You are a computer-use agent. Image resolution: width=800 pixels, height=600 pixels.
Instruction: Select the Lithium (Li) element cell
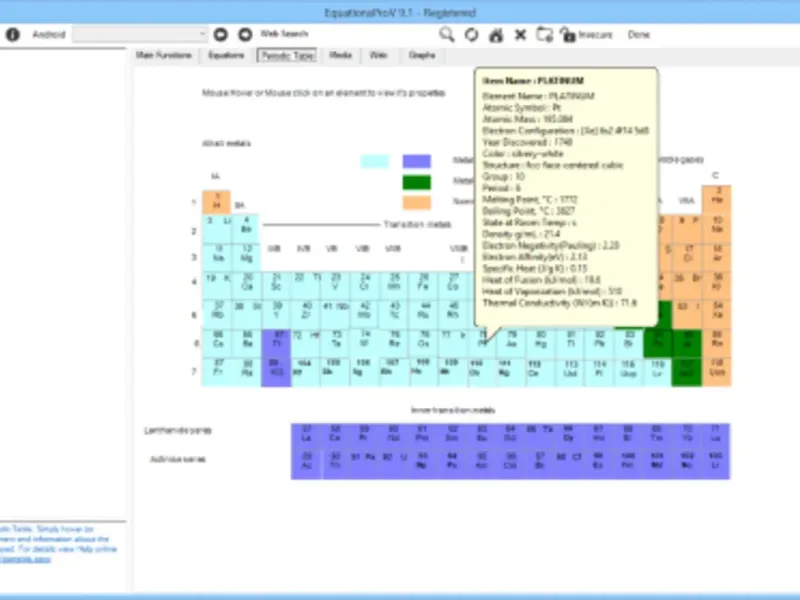pyautogui.click(x=217, y=229)
